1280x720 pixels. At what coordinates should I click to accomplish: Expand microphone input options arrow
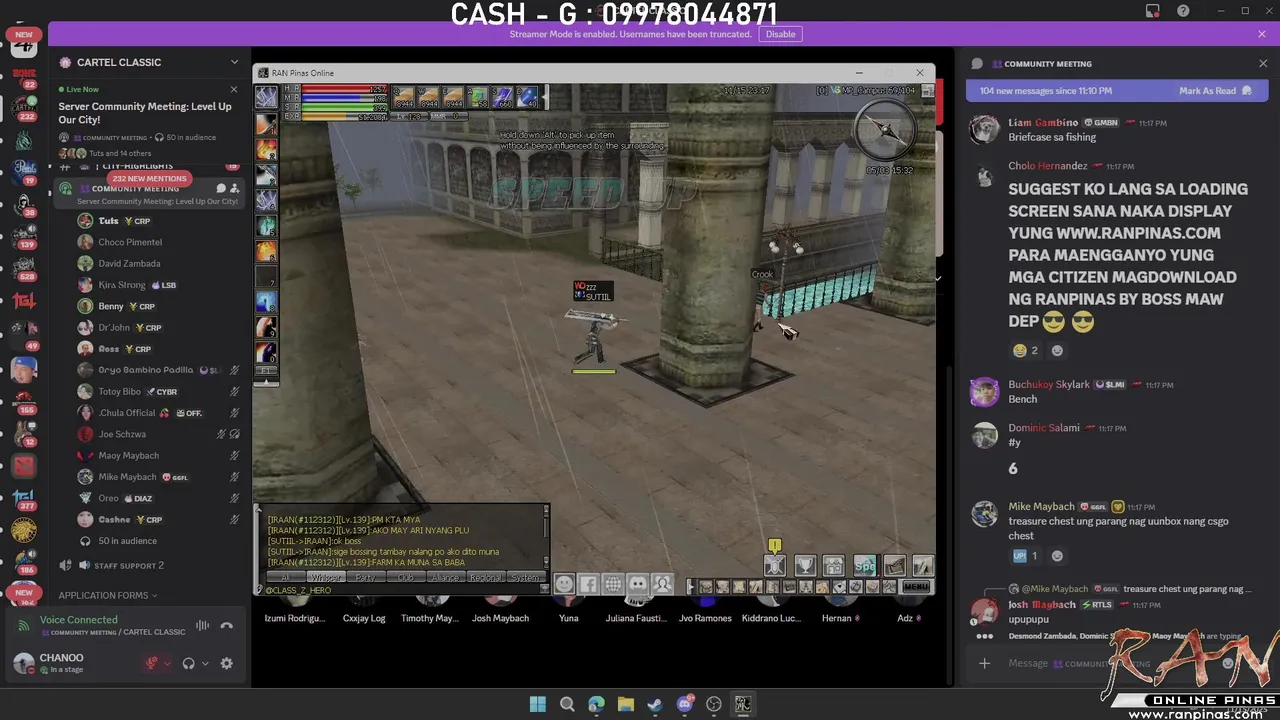click(167, 663)
